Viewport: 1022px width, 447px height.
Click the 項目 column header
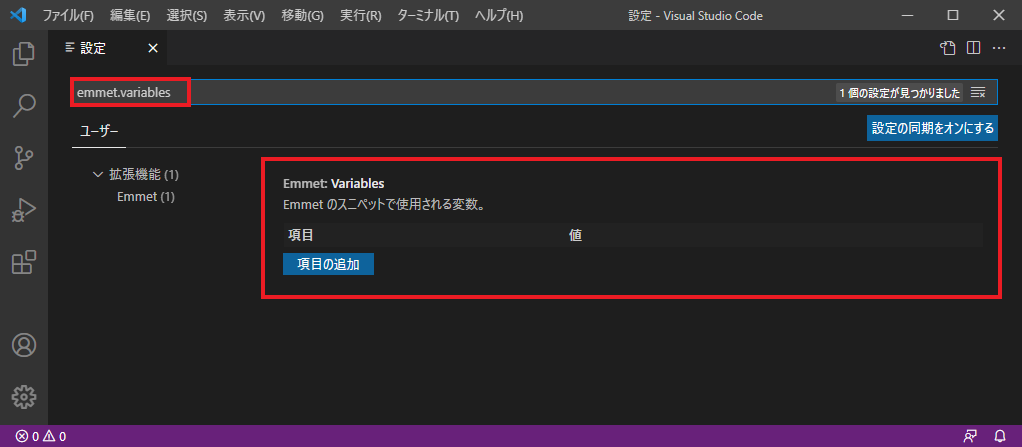pos(301,235)
